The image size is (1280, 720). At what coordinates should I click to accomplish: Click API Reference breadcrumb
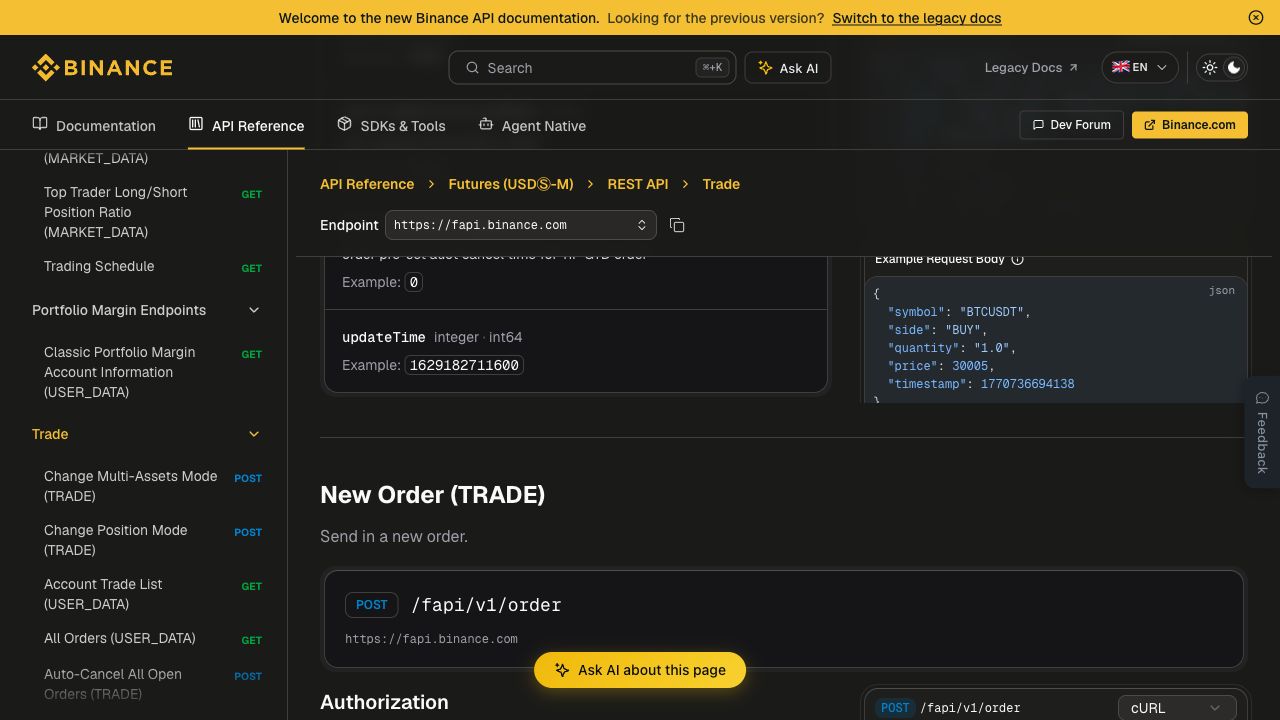pyautogui.click(x=367, y=184)
